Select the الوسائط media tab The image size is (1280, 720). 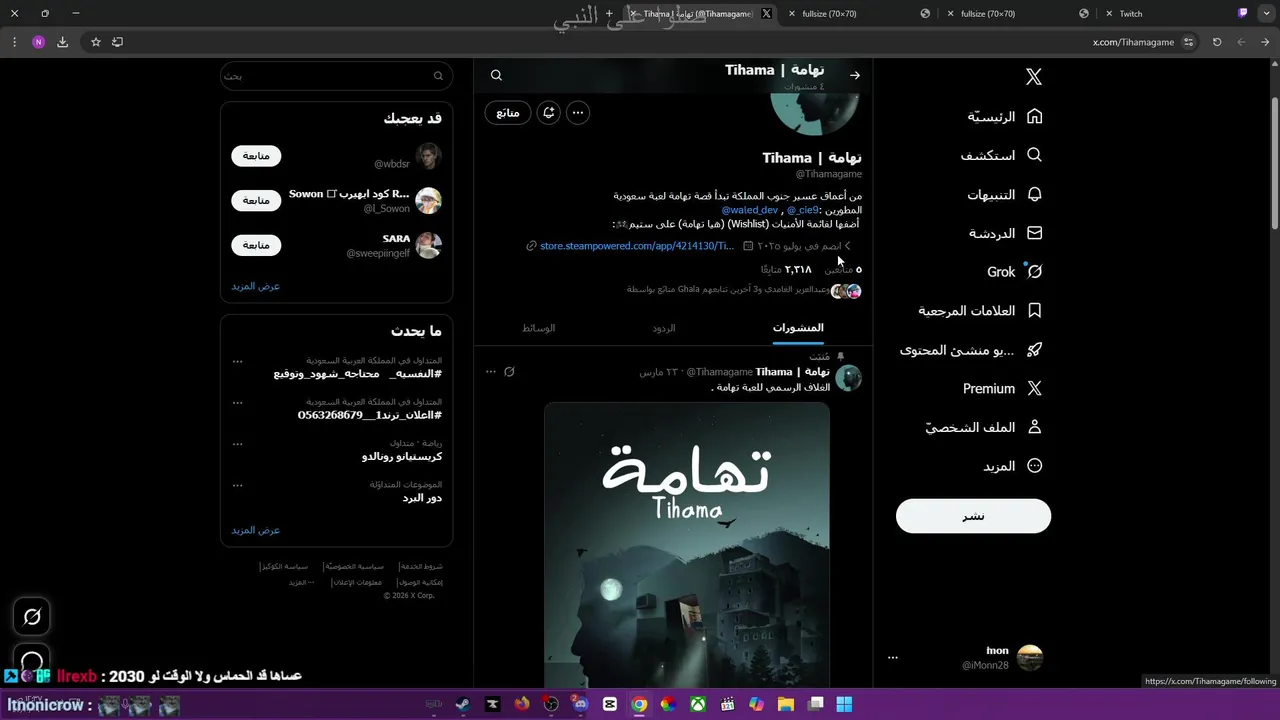pyautogui.click(x=538, y=328)
